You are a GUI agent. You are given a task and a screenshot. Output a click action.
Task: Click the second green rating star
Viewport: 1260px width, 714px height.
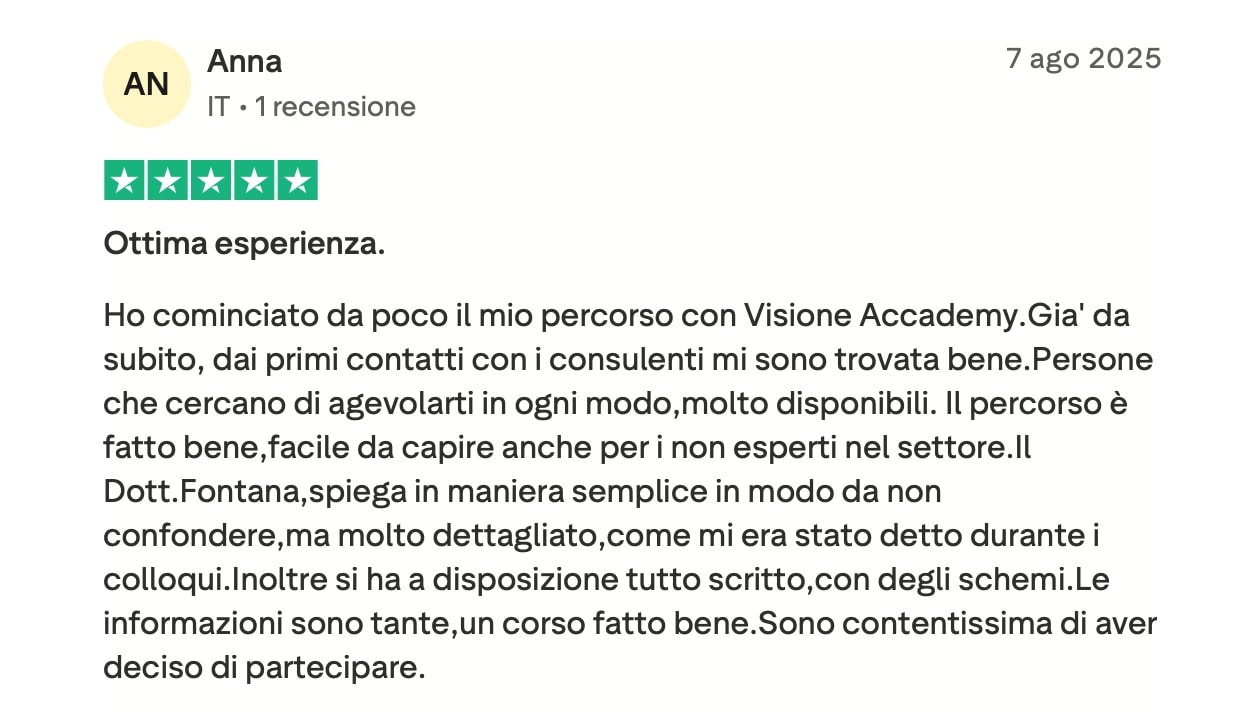[x=167, y=181]
